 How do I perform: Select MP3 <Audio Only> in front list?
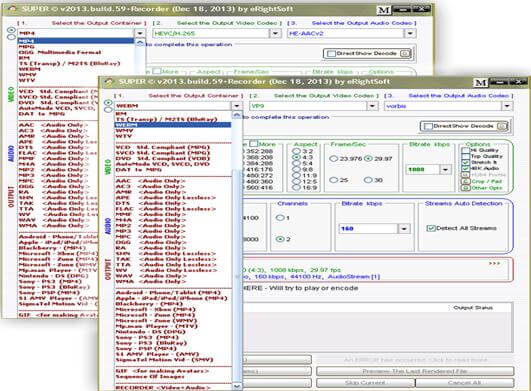(173, 231)
